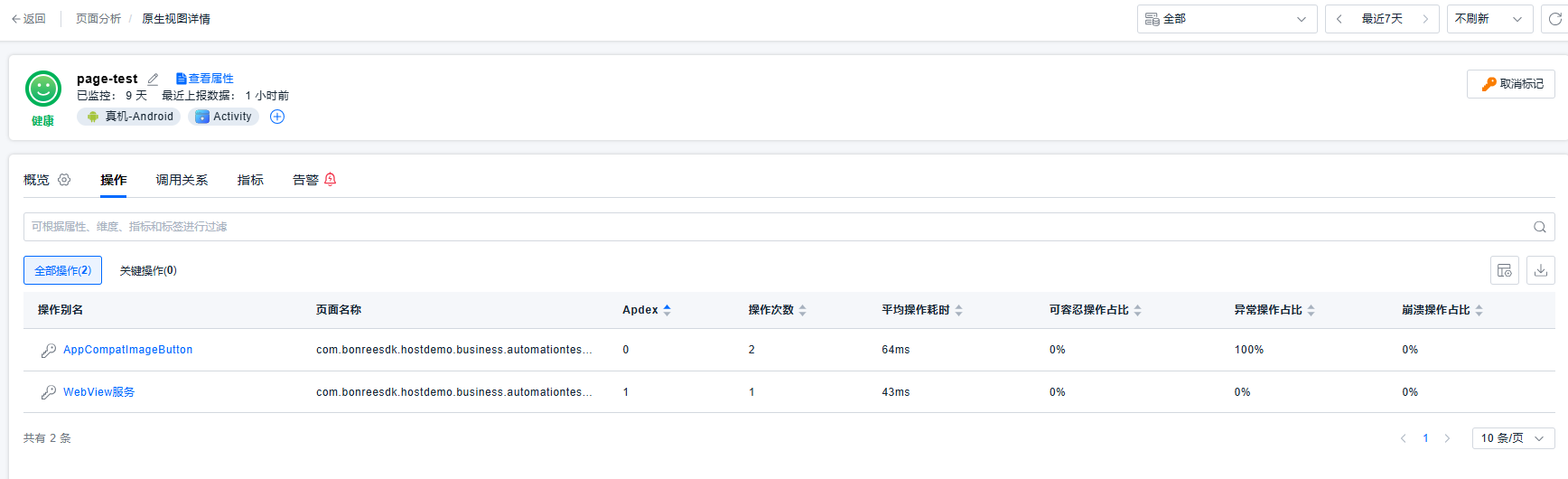The image size is (1568, 479).
Task: Go to previous time range arrow
Action: (x=1339, y=19)
